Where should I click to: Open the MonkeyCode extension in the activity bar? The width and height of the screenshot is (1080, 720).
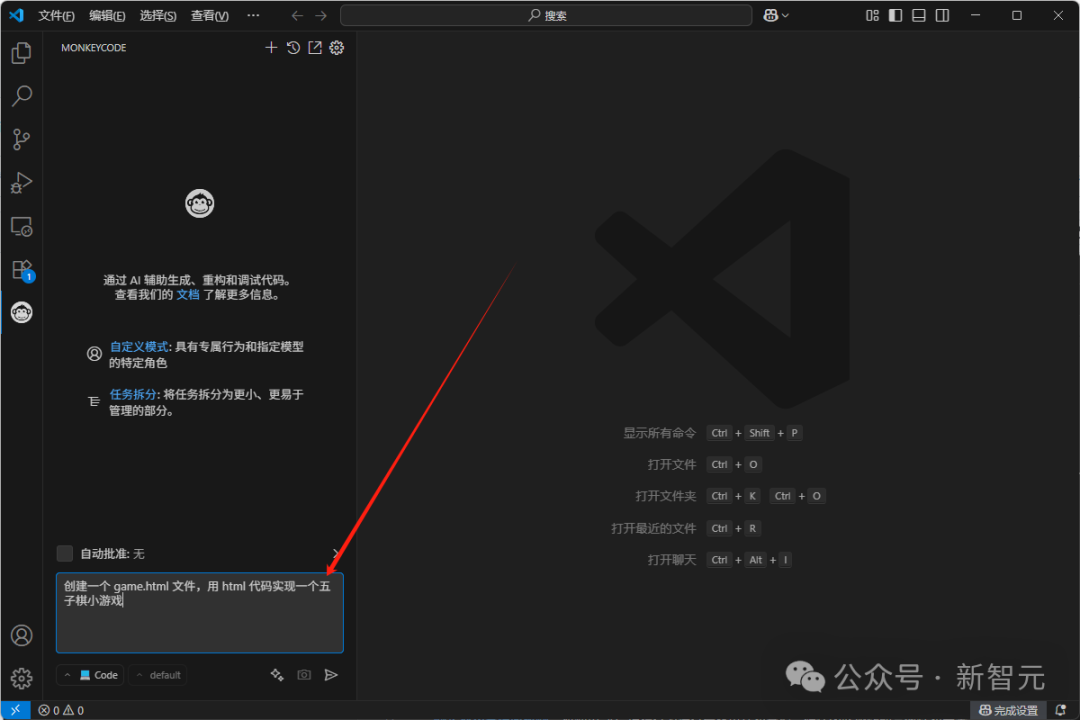click(x=21, y=312)
